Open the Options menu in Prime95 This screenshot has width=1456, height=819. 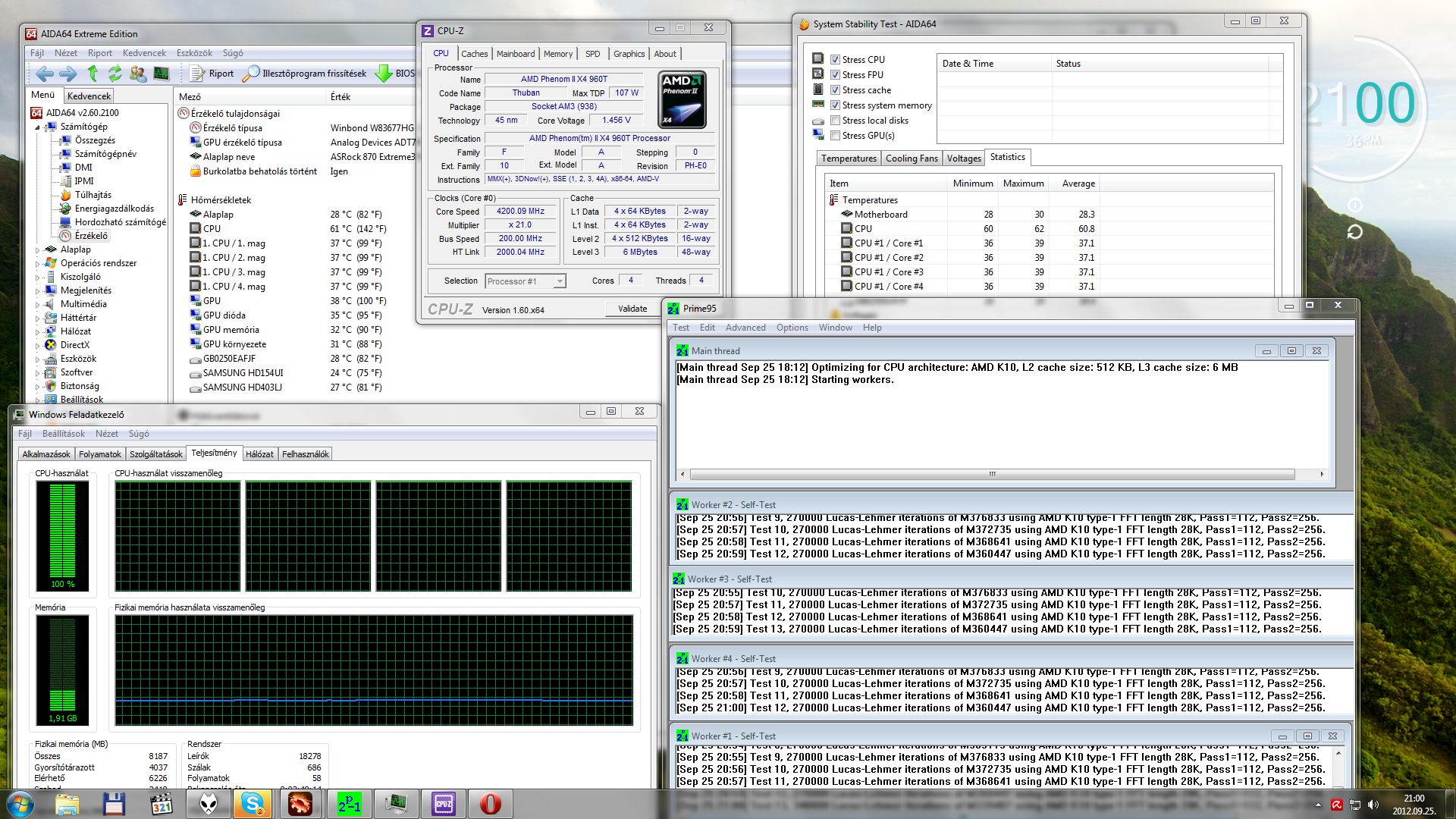pos(792,328)
